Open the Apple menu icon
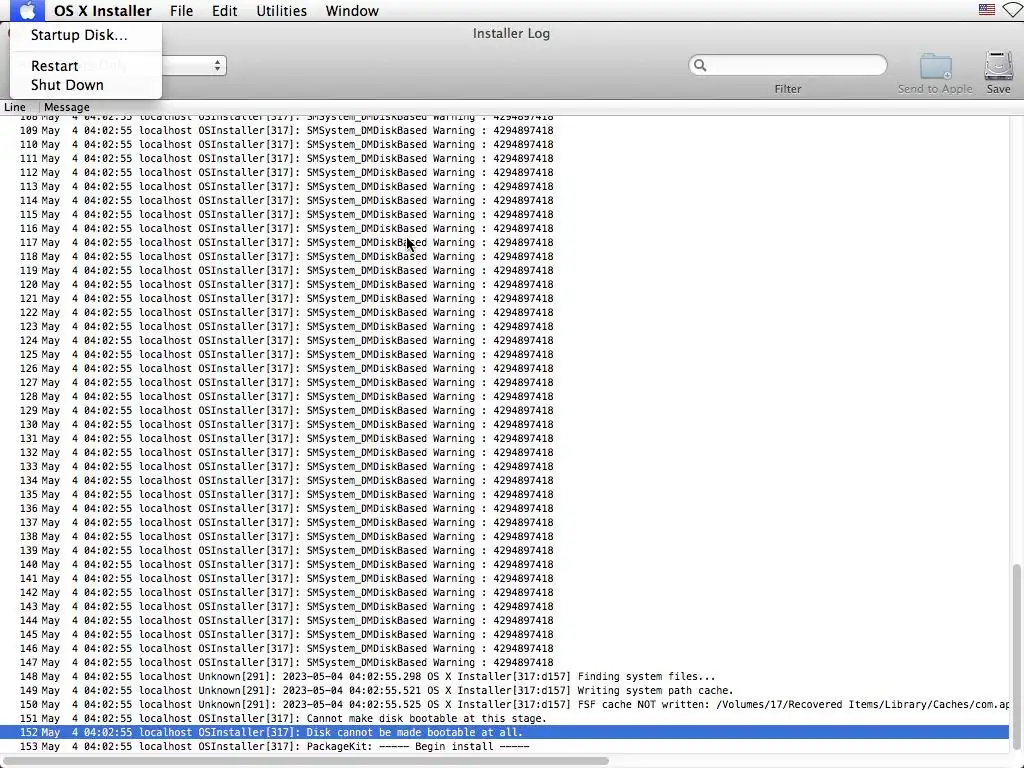The height and width of the screenshot is (768, 1024). pos(27,10)
